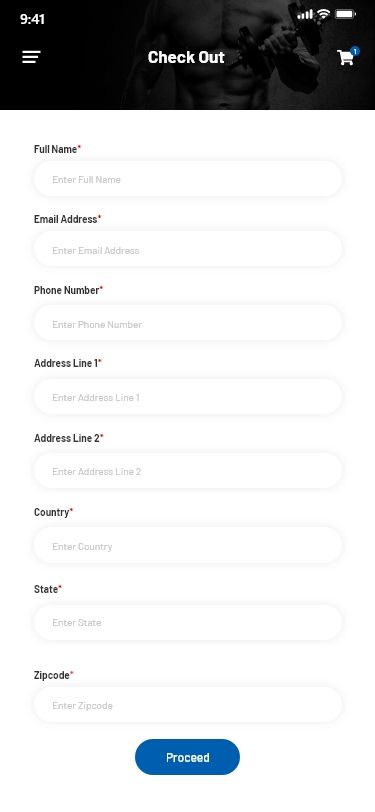Screen dimensions: 375x812
Task: Tap the cart item count badge
Action: pos(355,51)
